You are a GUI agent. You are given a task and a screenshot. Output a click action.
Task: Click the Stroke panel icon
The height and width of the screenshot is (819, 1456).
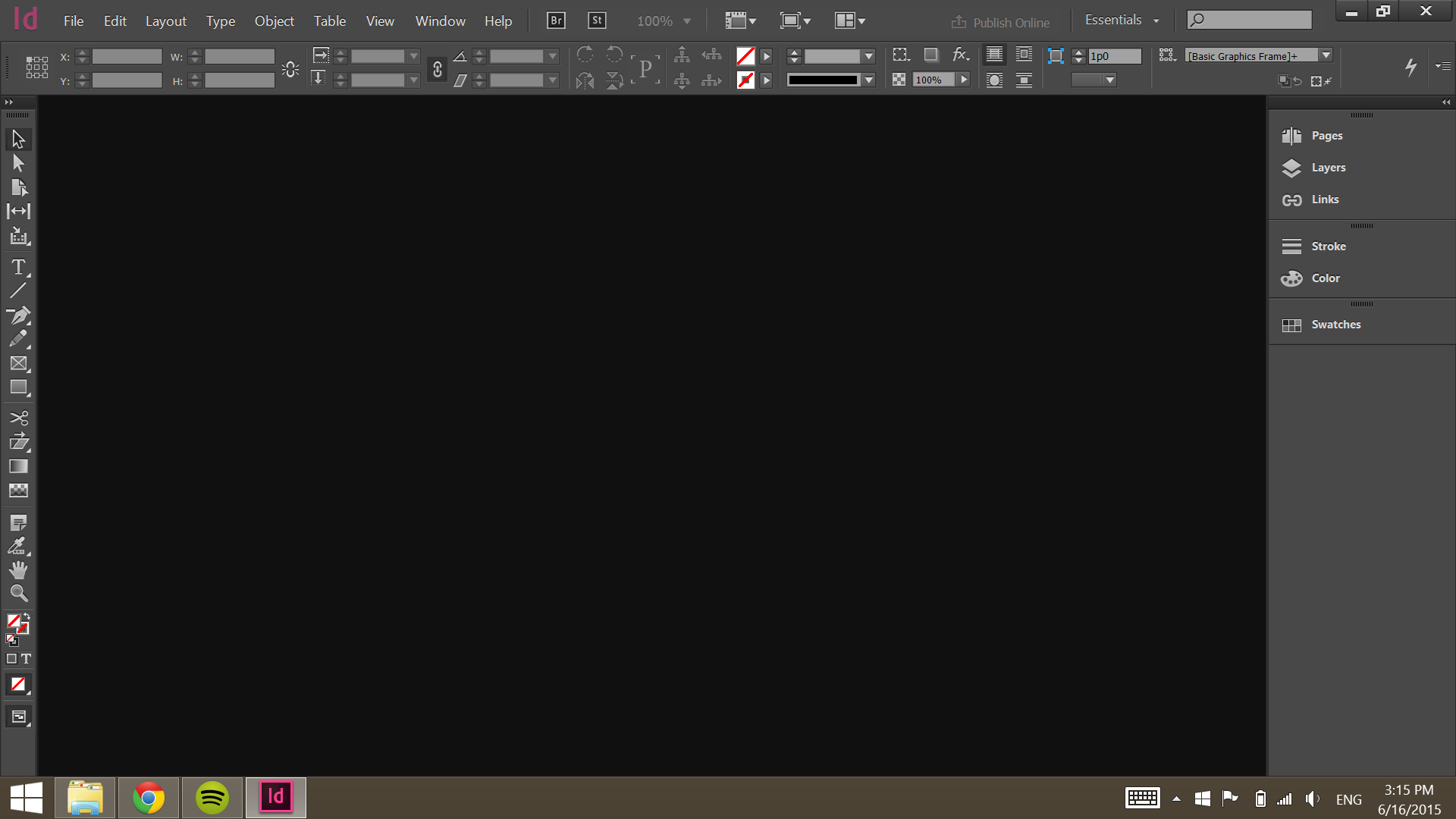(x=1291, y=245)
